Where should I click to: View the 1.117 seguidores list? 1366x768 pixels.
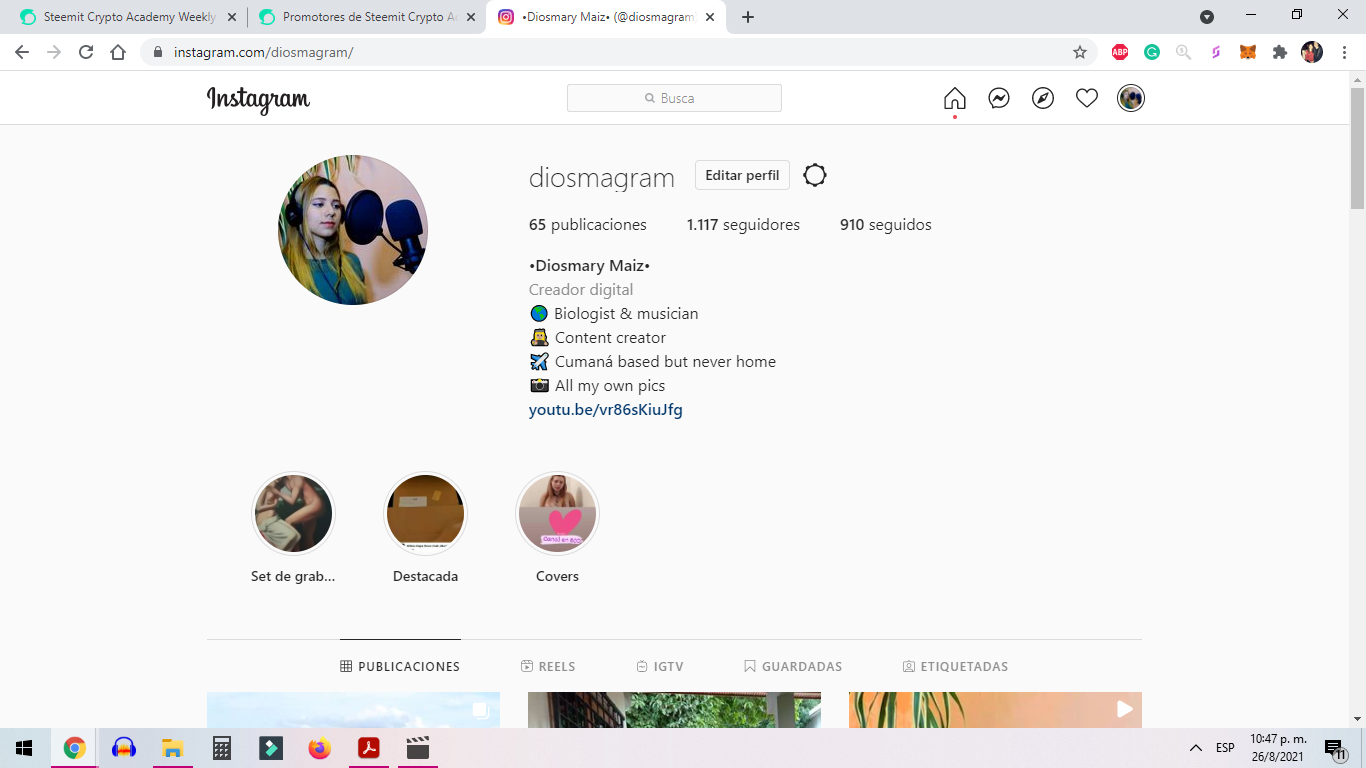pyautogui.click(x=743, y=225)
